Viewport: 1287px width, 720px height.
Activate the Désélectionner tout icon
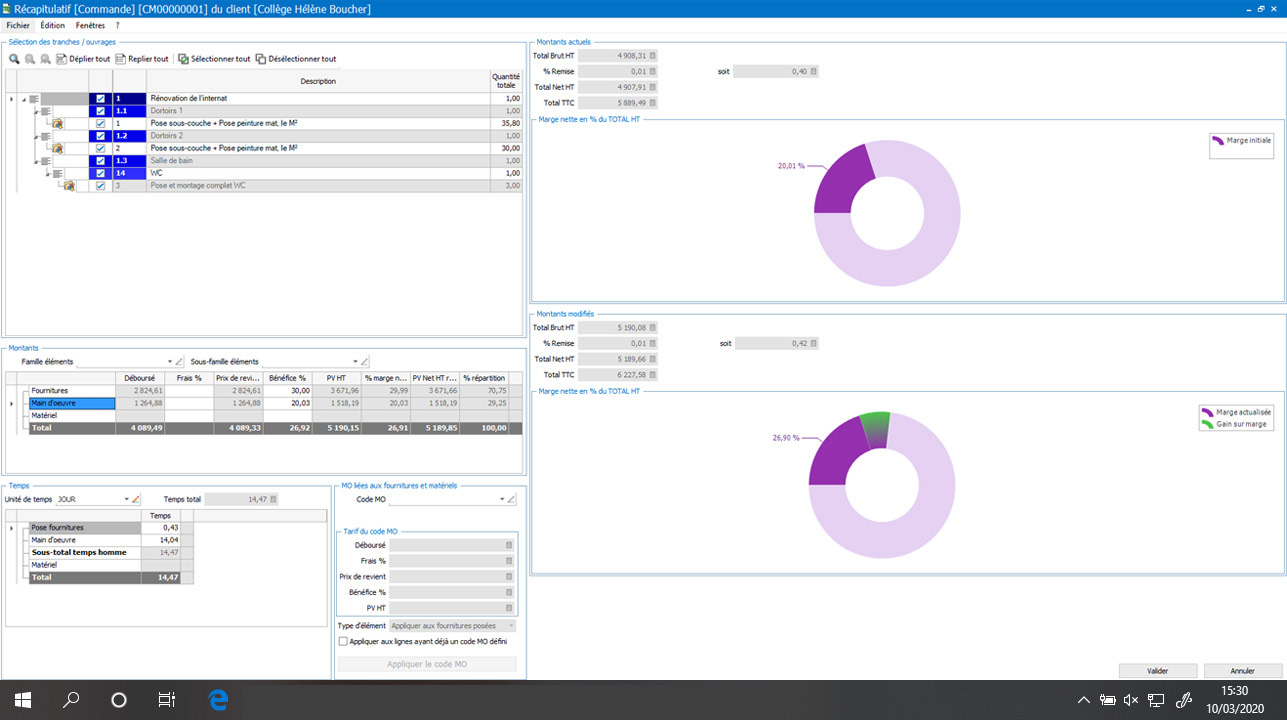click(x=263, y=59)
